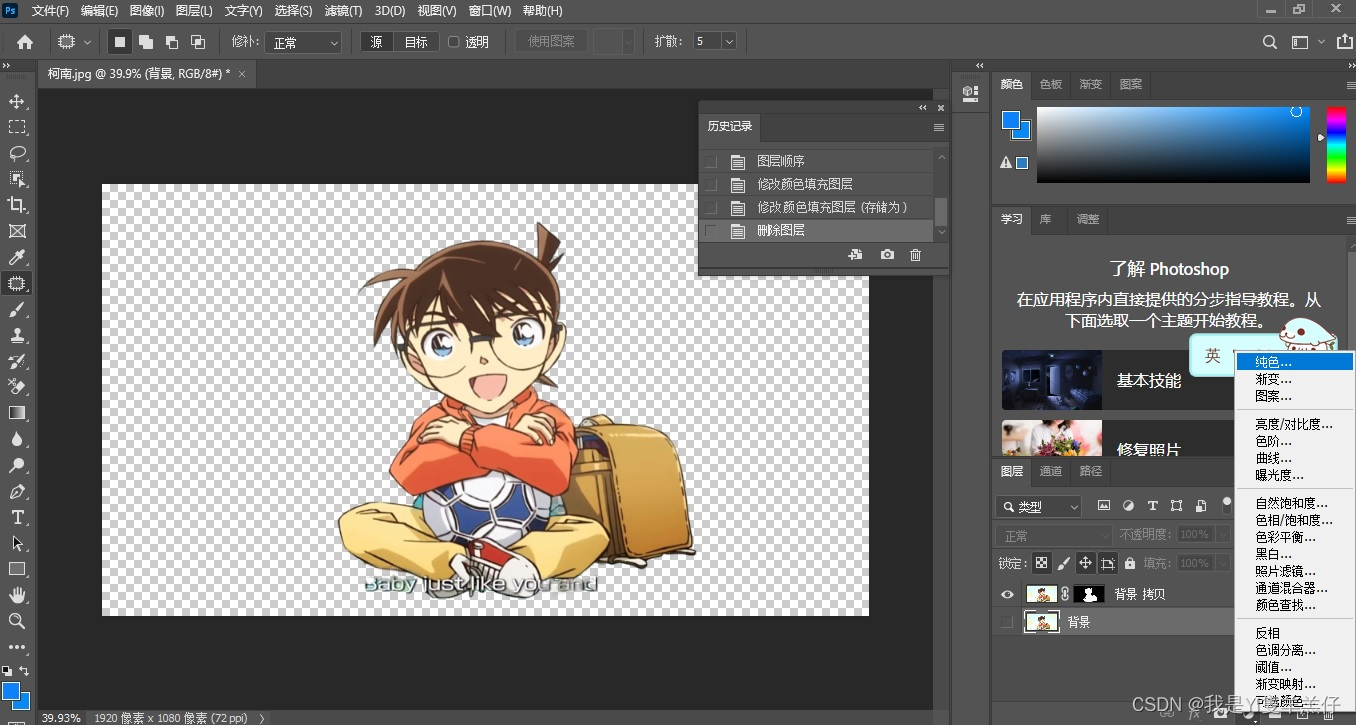Choose Add to Selection mode button
This screenshot has width=1356, height=725.
click(146, 42)
